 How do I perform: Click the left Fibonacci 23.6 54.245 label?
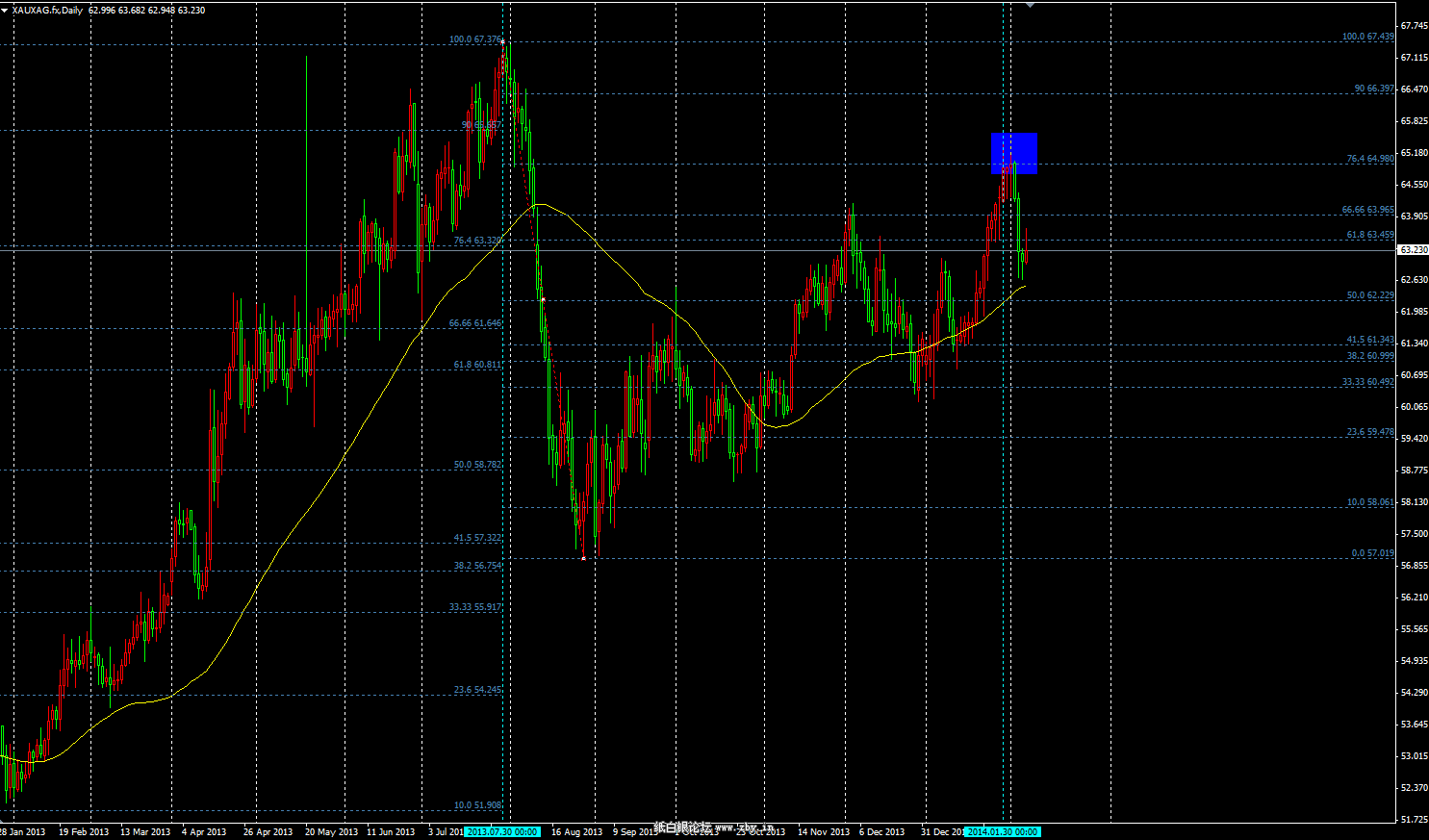(477, 690)
